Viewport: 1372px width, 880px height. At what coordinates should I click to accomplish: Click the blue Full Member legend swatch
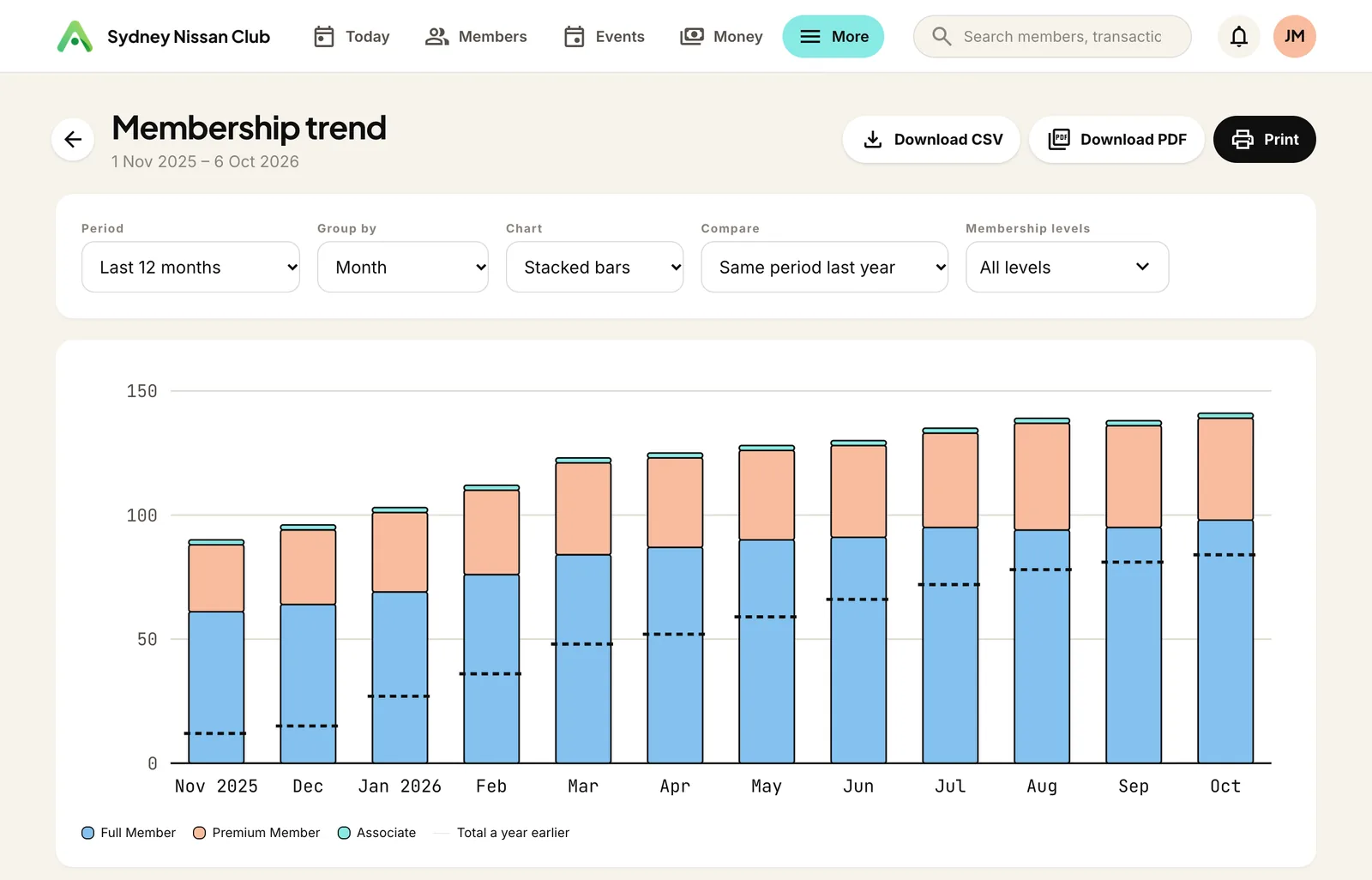87,833
